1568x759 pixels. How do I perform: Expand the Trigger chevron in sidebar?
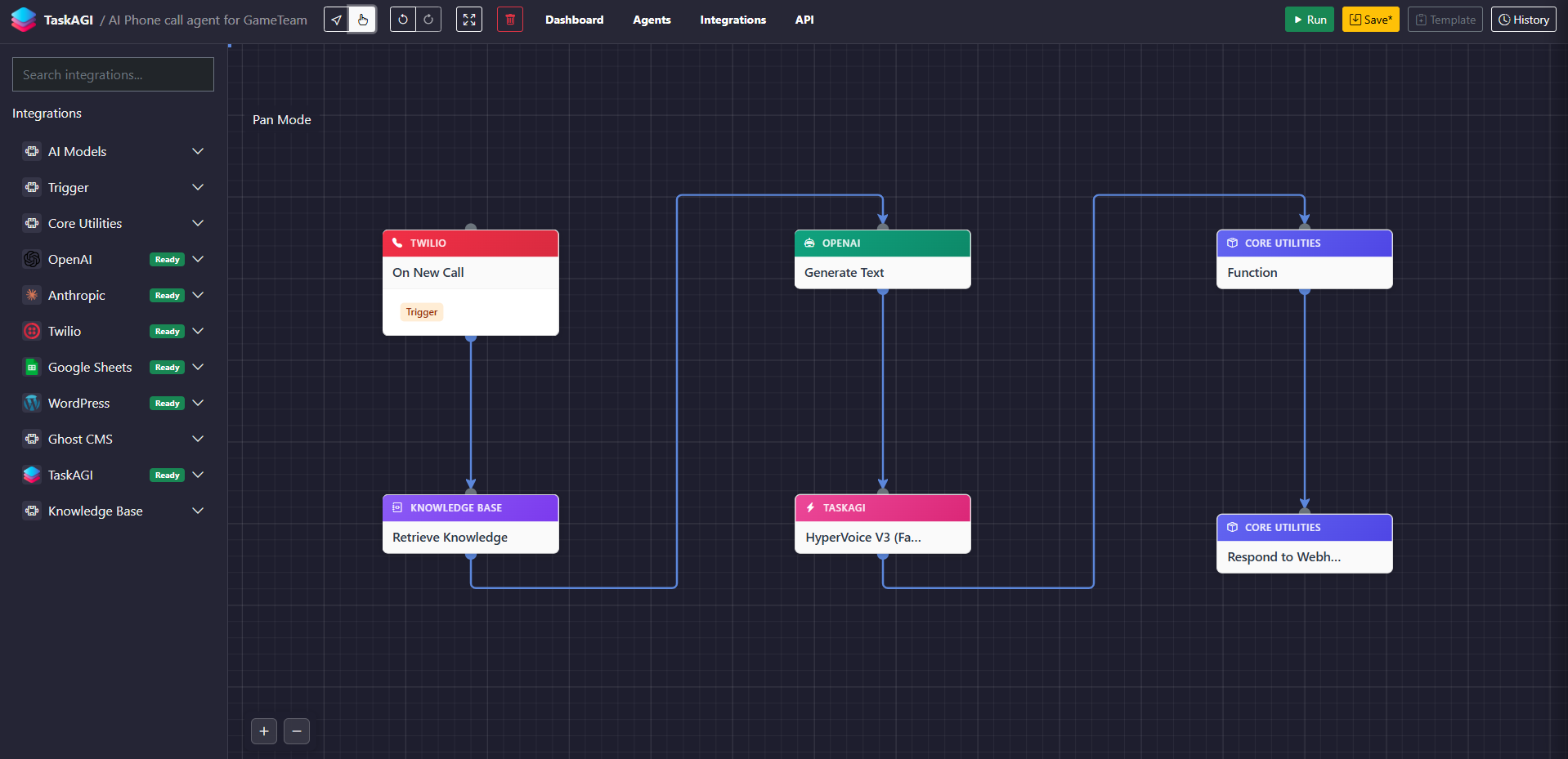click(x=198, y=187)
